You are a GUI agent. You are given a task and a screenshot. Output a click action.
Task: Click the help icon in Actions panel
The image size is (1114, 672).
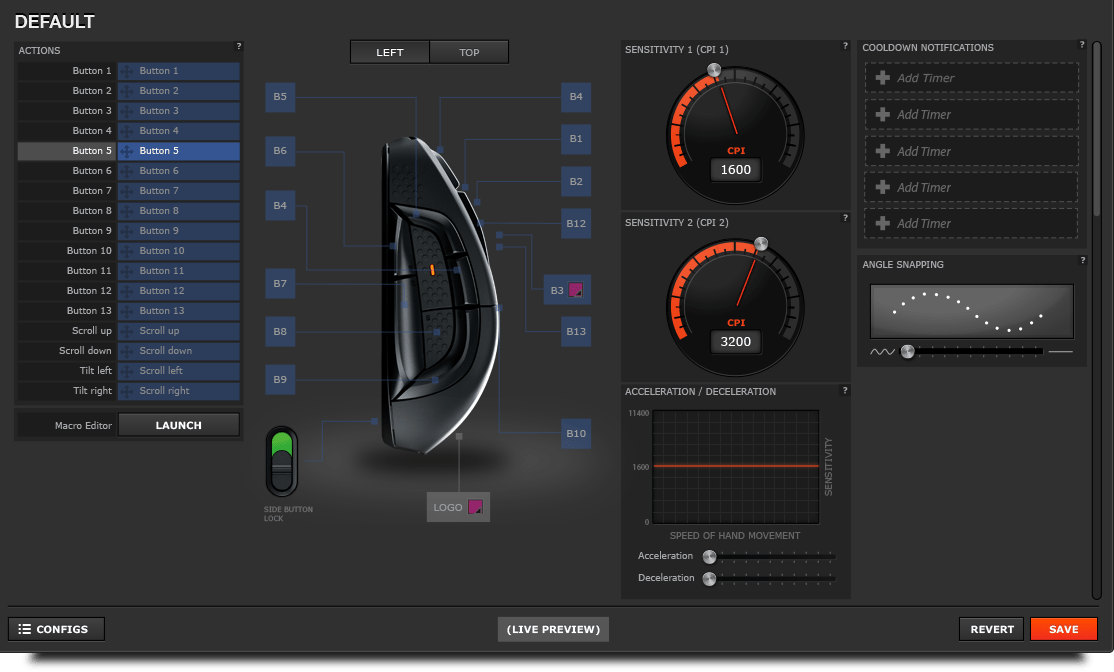[238, 46]
